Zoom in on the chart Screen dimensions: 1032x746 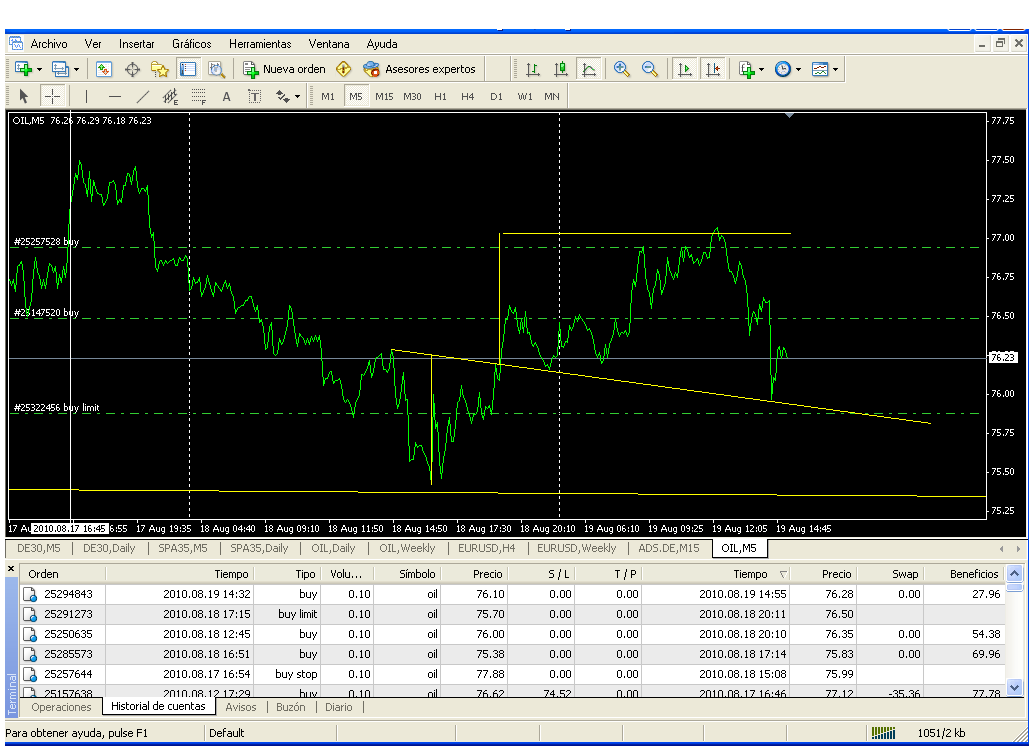coord(622,69)
